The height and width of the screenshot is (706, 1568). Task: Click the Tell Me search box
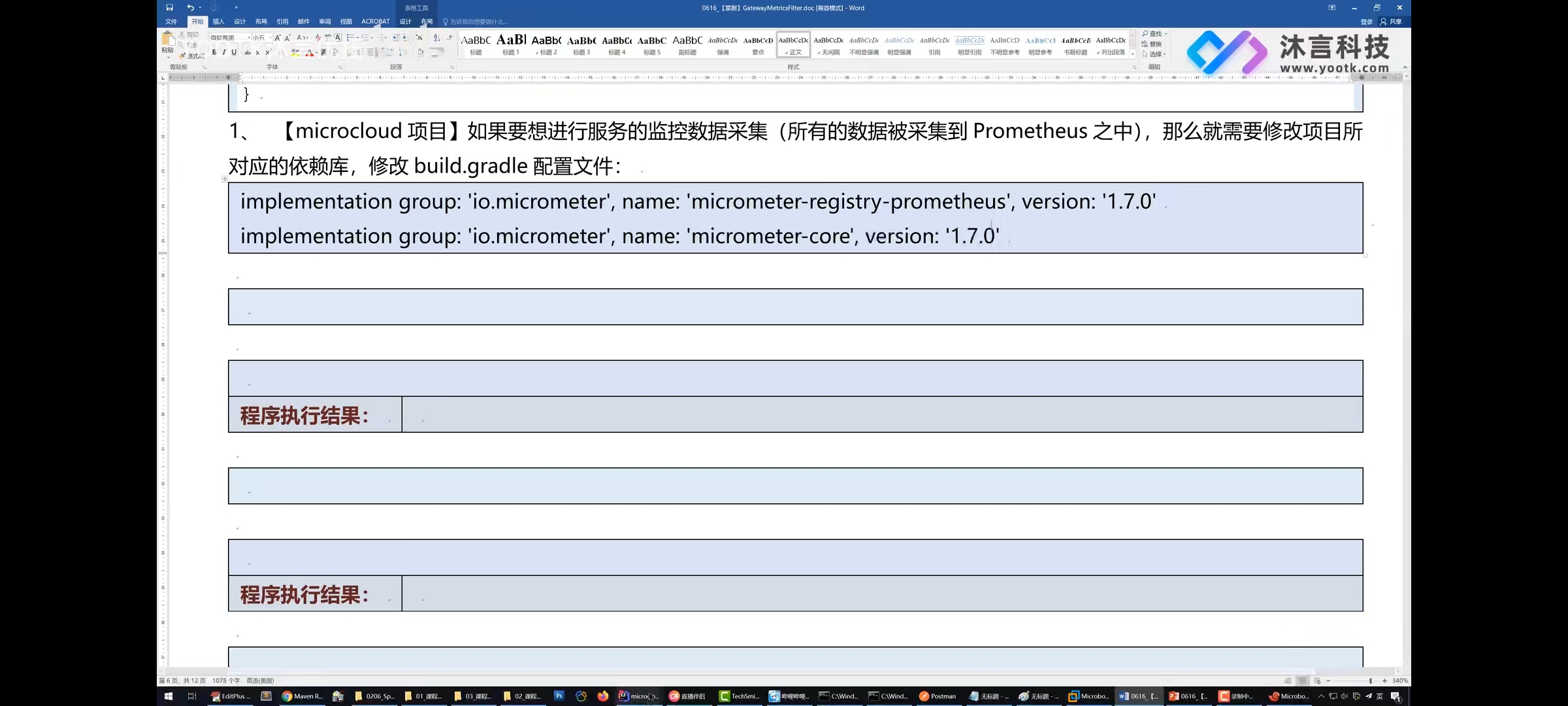click(x=475, y=22)
